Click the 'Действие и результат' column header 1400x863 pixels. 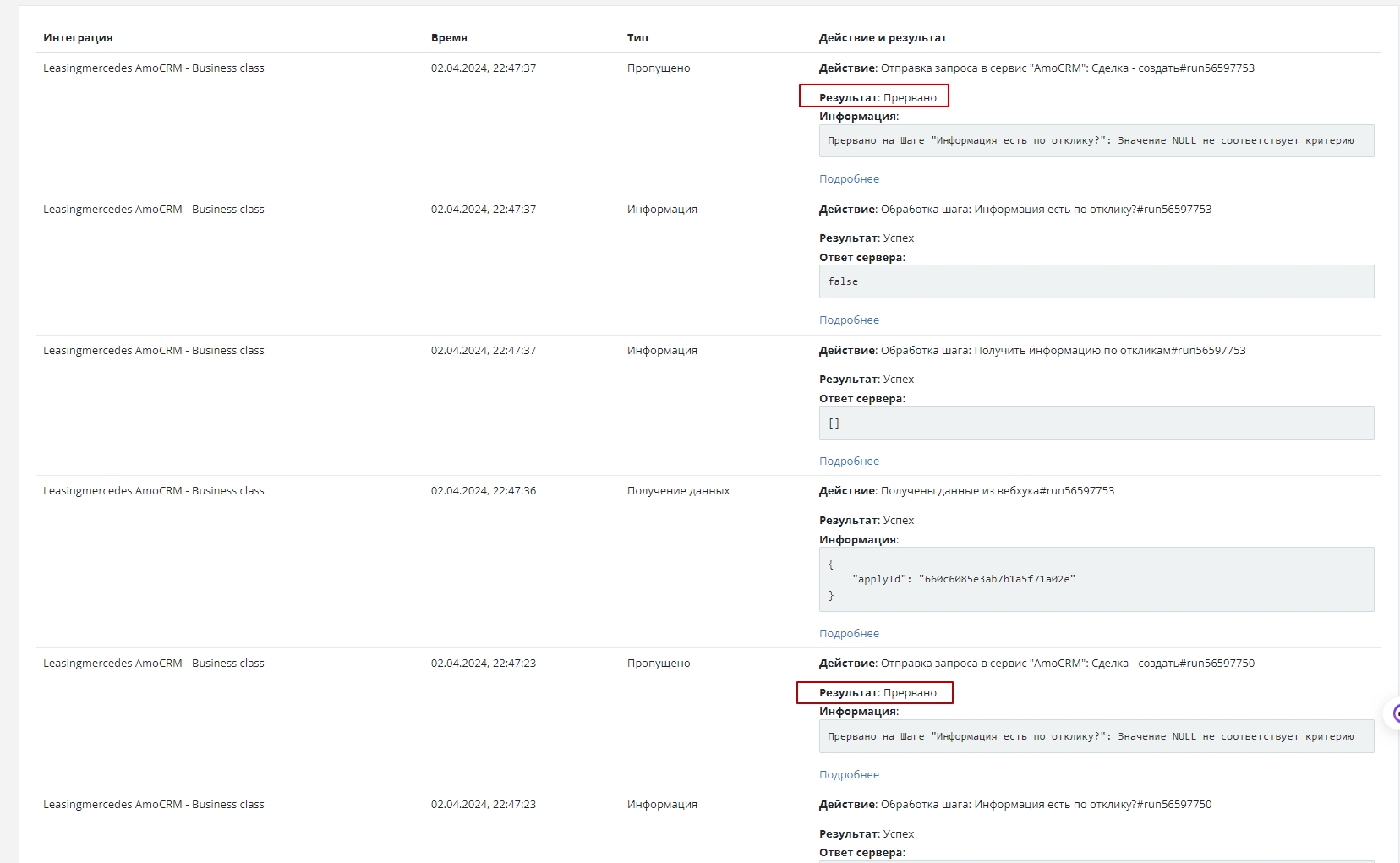click(x=883, y=38)
